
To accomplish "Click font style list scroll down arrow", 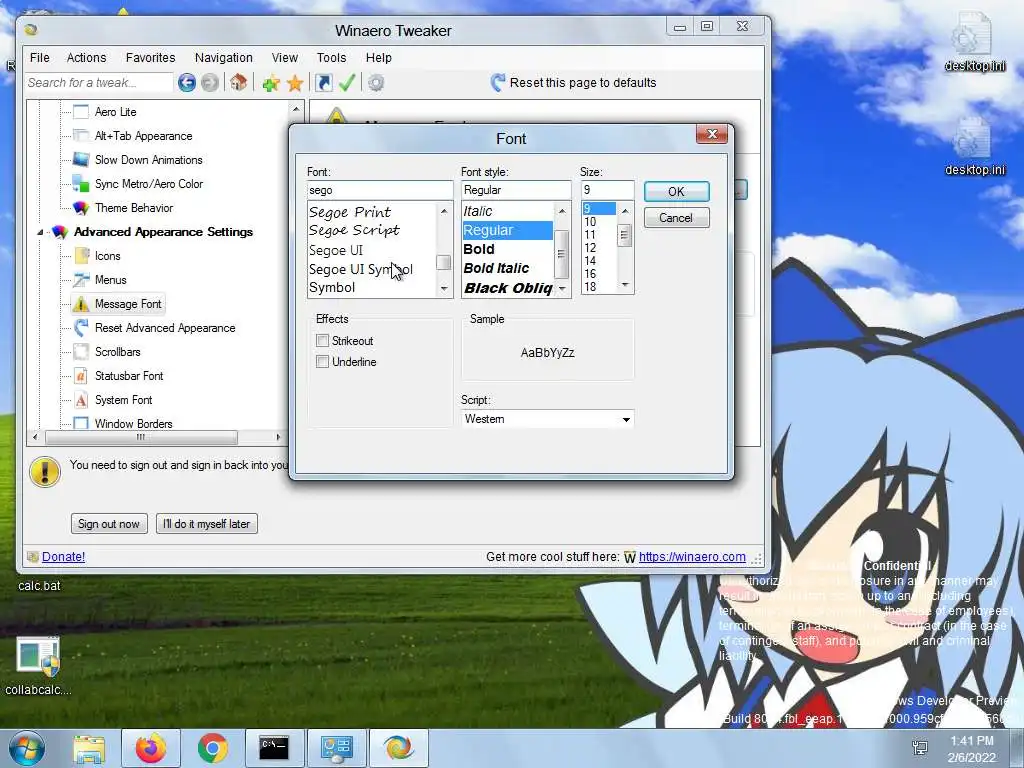I will pos(562,288).
